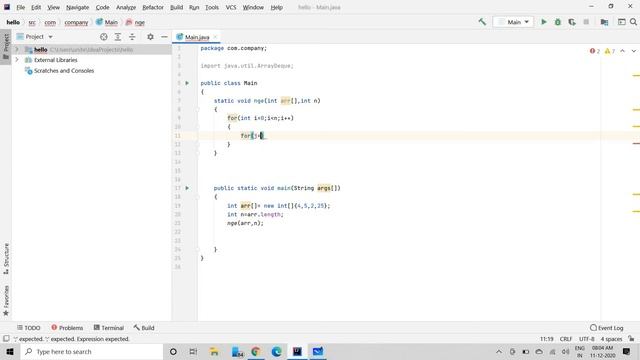Open the Main run configuration dropdown
The height and width of the screenshot is (360, 640).
point(513,22)
